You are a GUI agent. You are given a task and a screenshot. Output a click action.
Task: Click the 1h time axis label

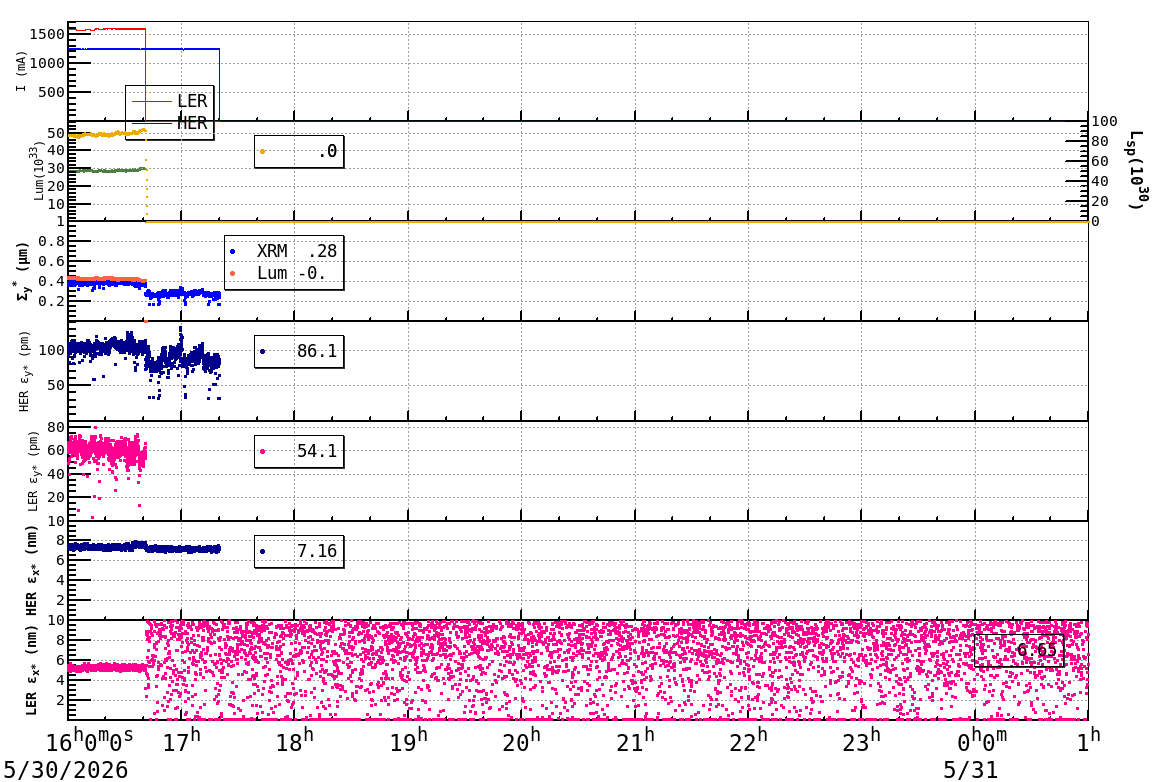coord(1089,741)
